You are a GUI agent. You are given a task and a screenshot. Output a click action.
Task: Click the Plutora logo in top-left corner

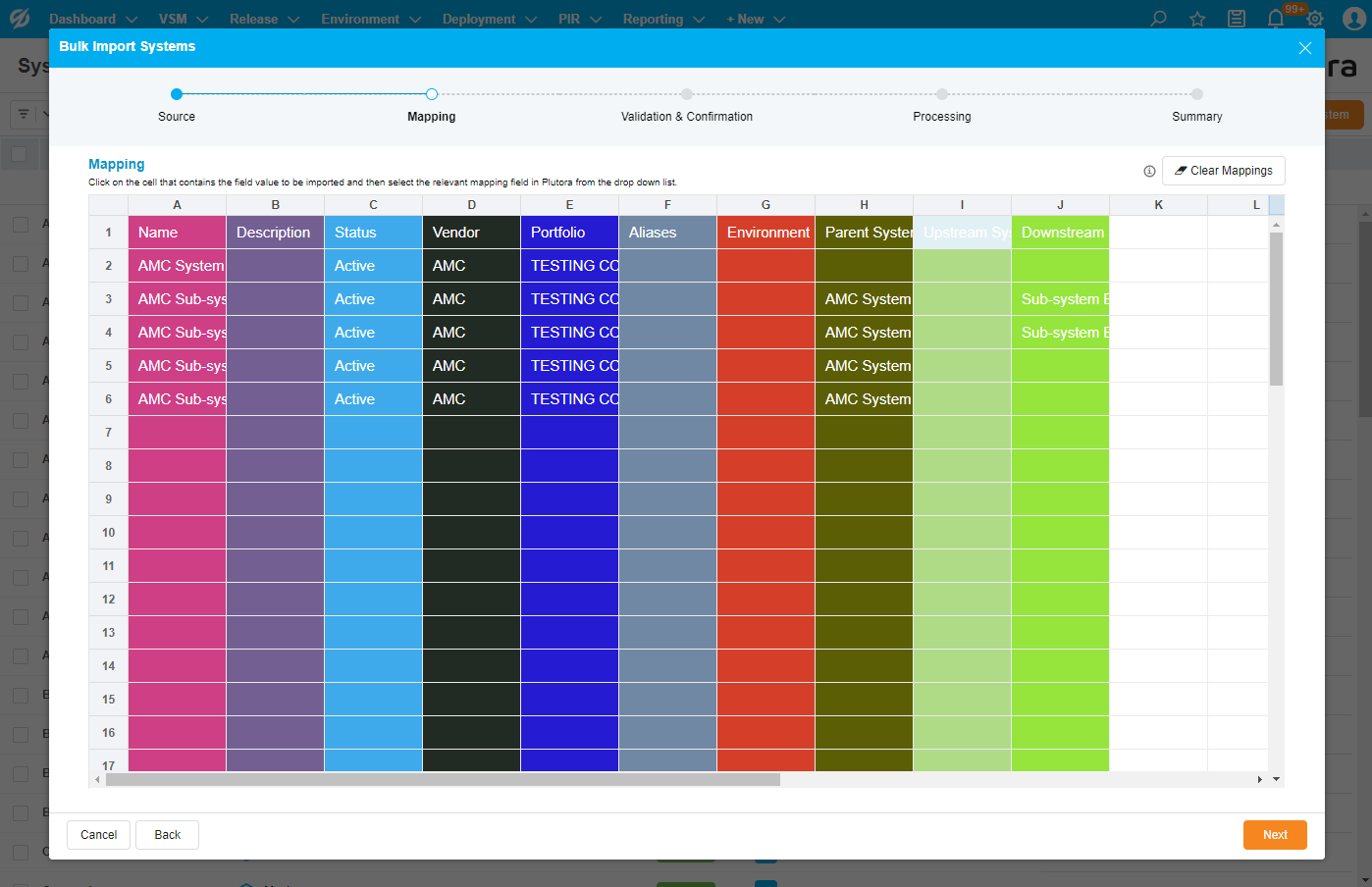(x=20, y=19)
